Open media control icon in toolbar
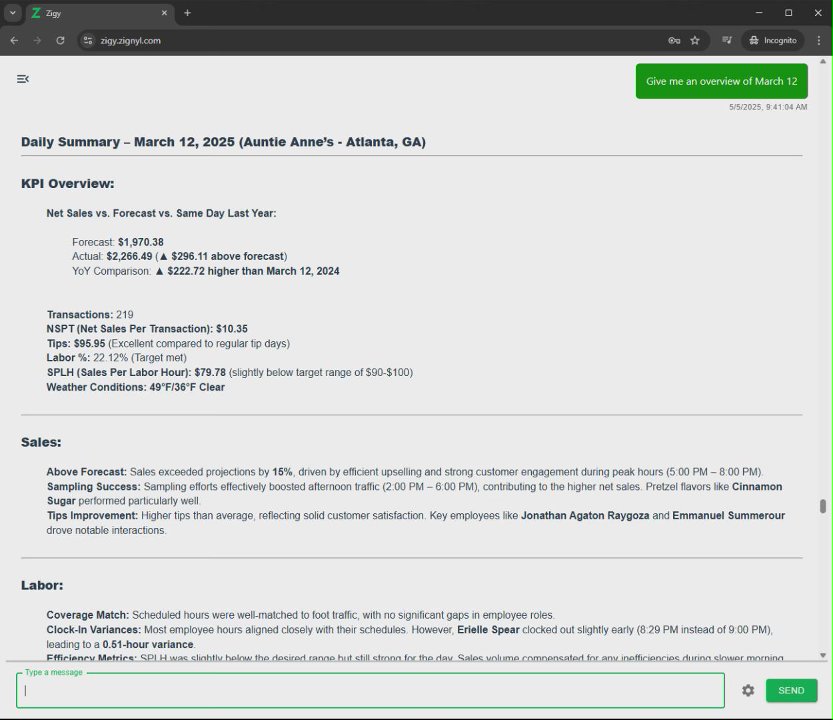This screenshot has width=833, height=720. (x=727, y=40)
